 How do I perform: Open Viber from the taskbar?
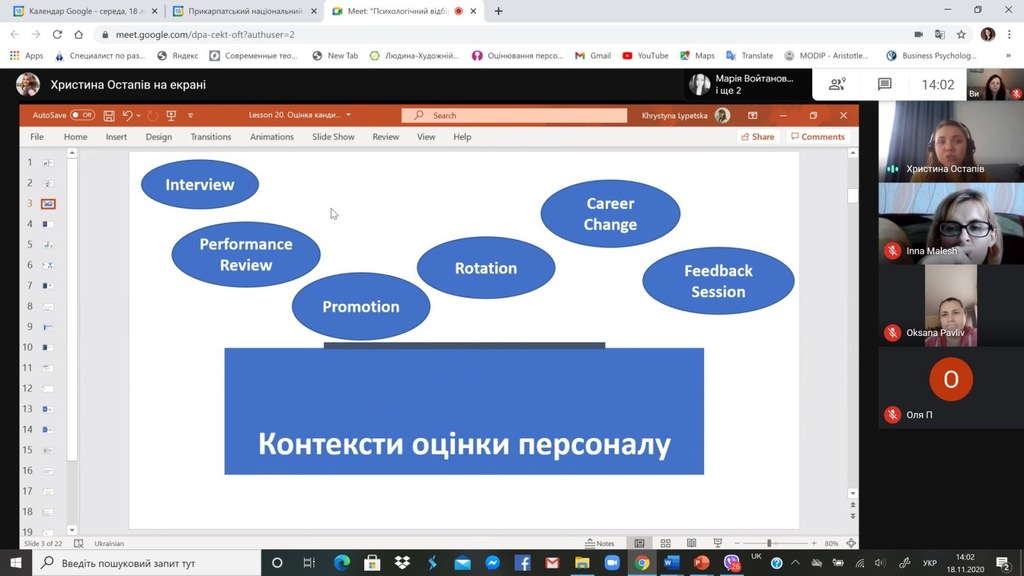(x=731, y=563)
